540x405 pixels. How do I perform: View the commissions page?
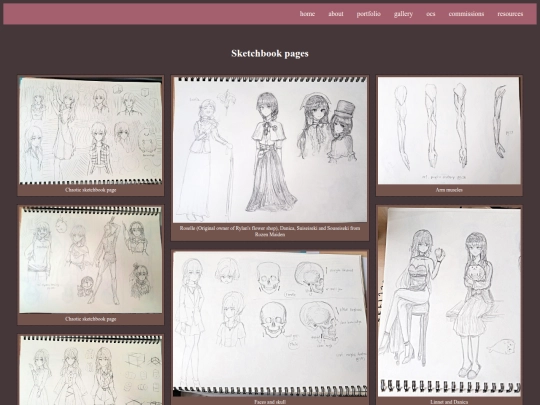[466, 14]
